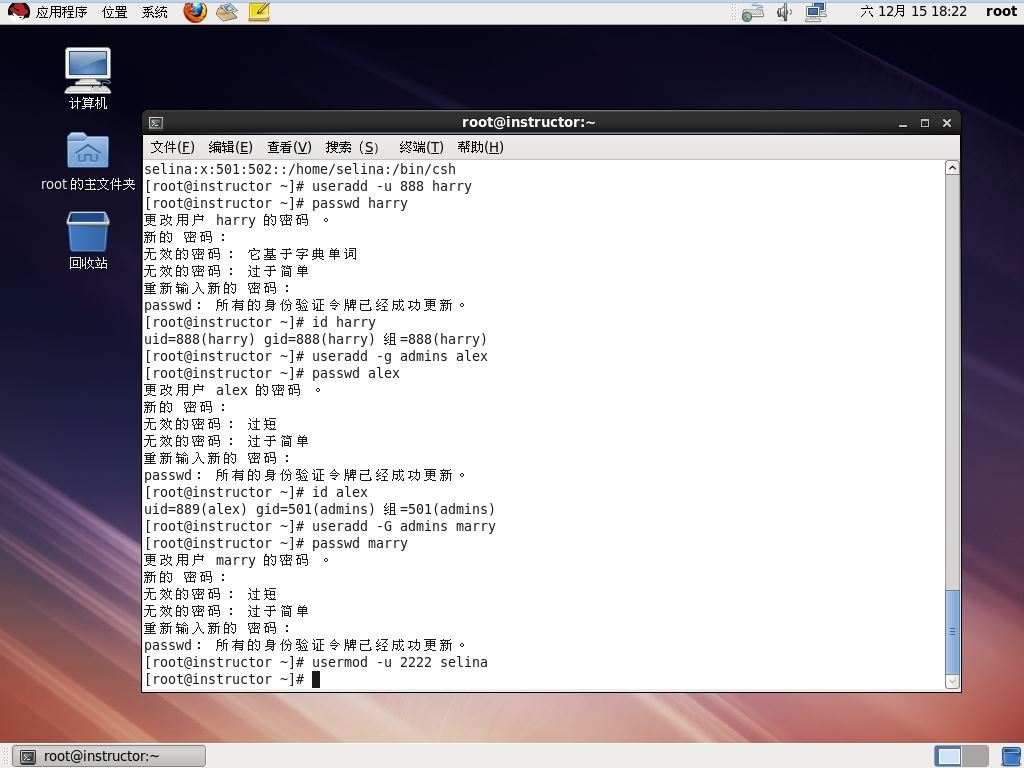The image size is (1024, 768).
Task: Click the root@instructor:~ taskbar button
Action: tap(109, 756)
